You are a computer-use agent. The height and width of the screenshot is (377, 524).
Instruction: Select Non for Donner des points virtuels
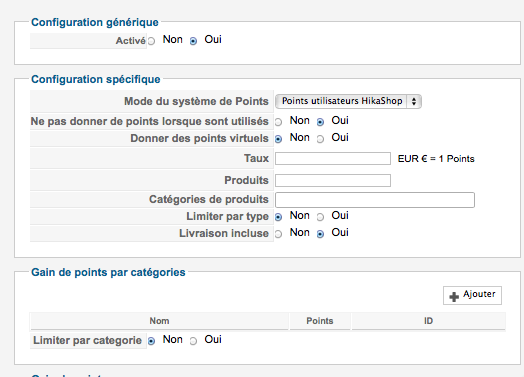[278, 139]
